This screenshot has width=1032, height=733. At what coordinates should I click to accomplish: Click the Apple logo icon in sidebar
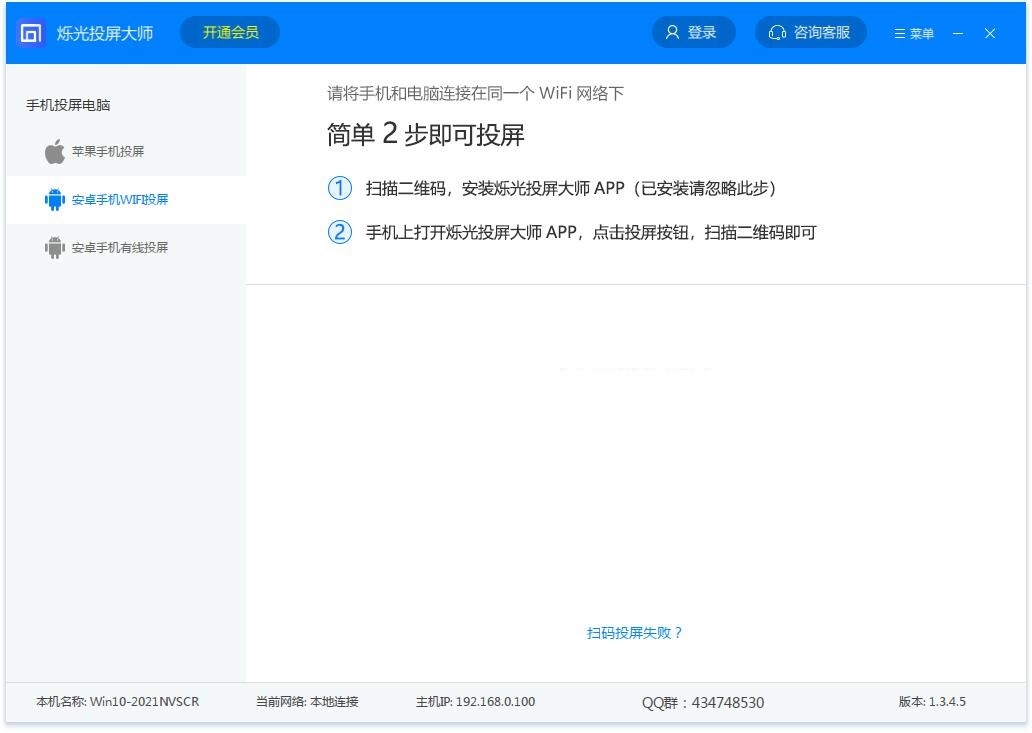coord(55,151)
